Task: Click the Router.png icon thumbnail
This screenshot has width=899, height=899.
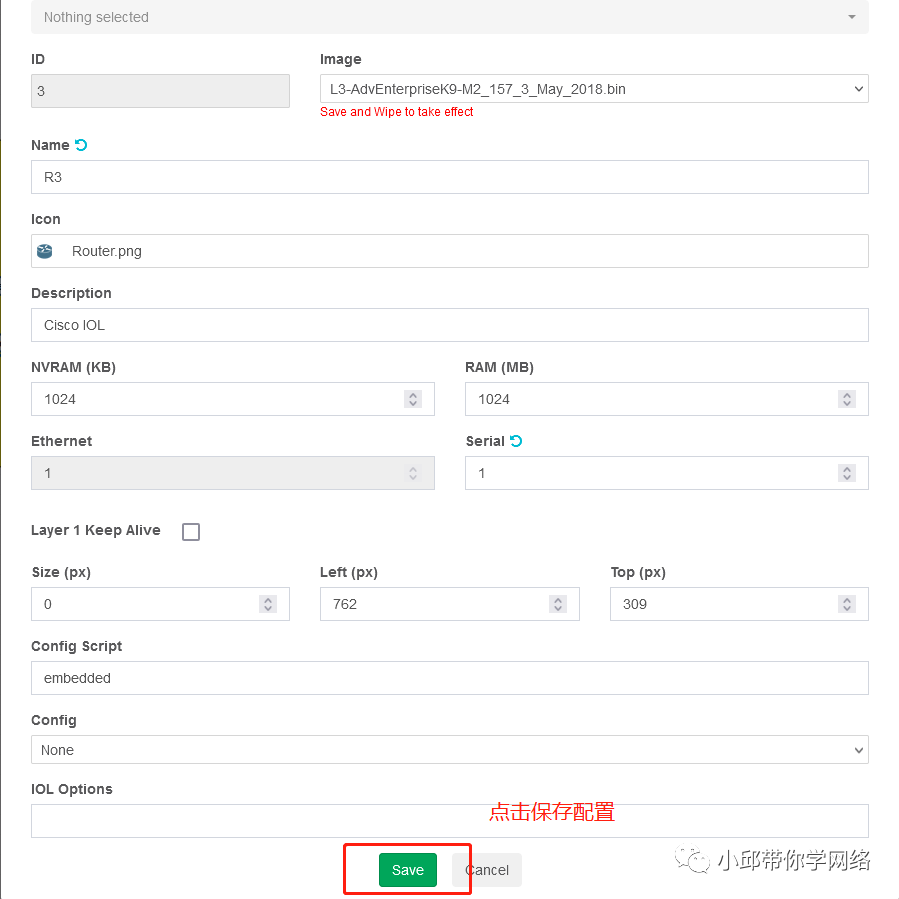Action: [x=44, y=250]
